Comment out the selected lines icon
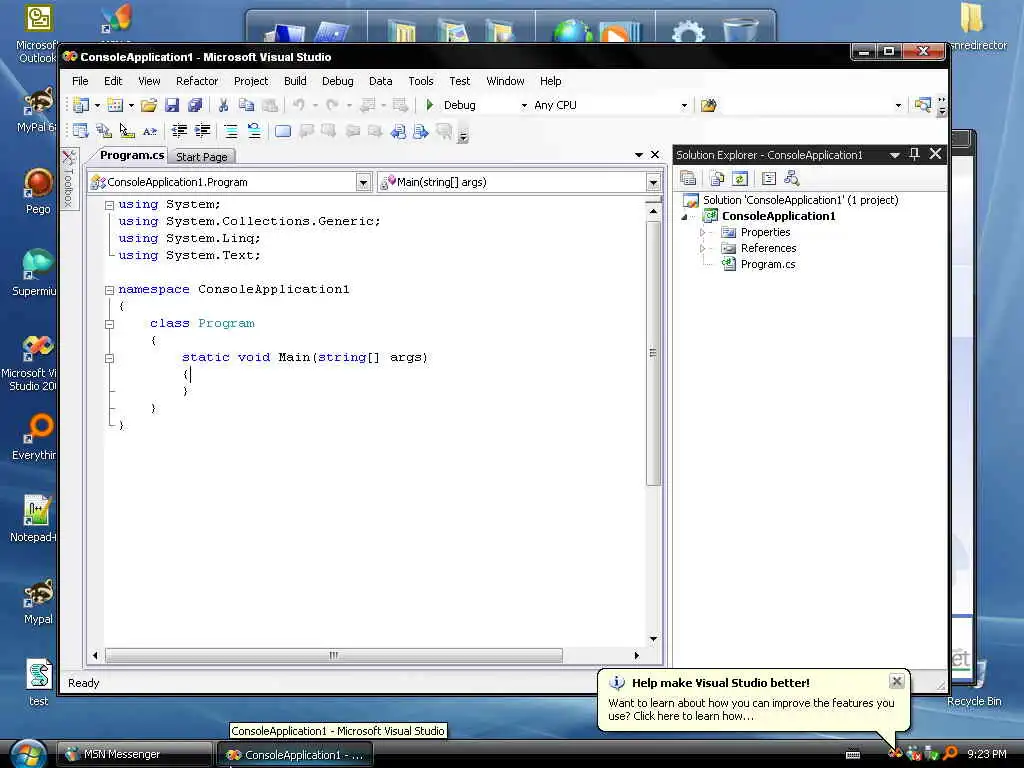This screenshot has width=1024, height=768. click(x=231, y=131)
